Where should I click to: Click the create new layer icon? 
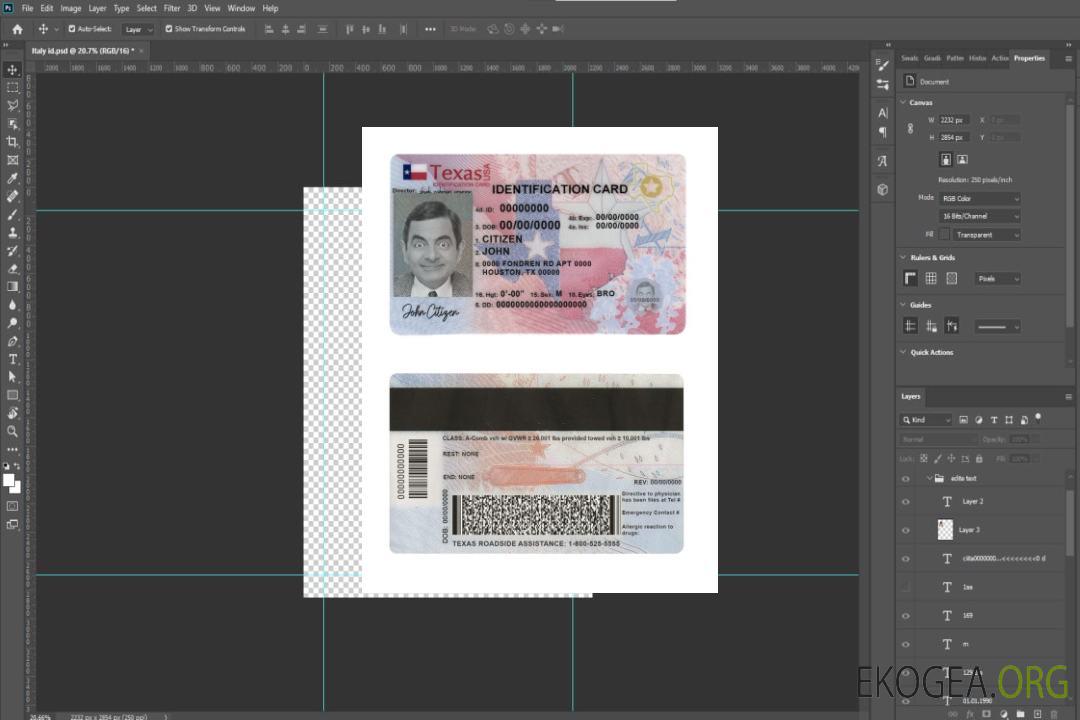[1037, 714]
